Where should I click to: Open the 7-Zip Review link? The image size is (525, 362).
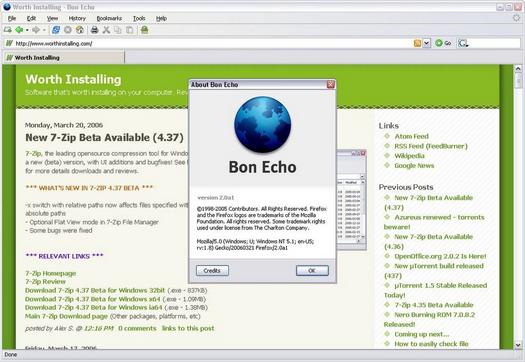45,282
